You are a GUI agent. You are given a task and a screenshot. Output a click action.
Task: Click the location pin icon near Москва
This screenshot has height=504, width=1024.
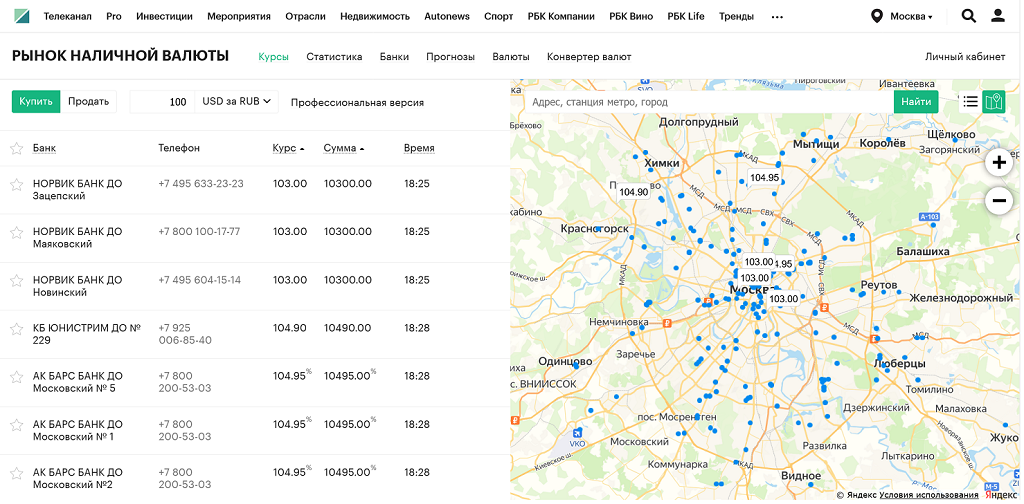[x=876, y=16]
